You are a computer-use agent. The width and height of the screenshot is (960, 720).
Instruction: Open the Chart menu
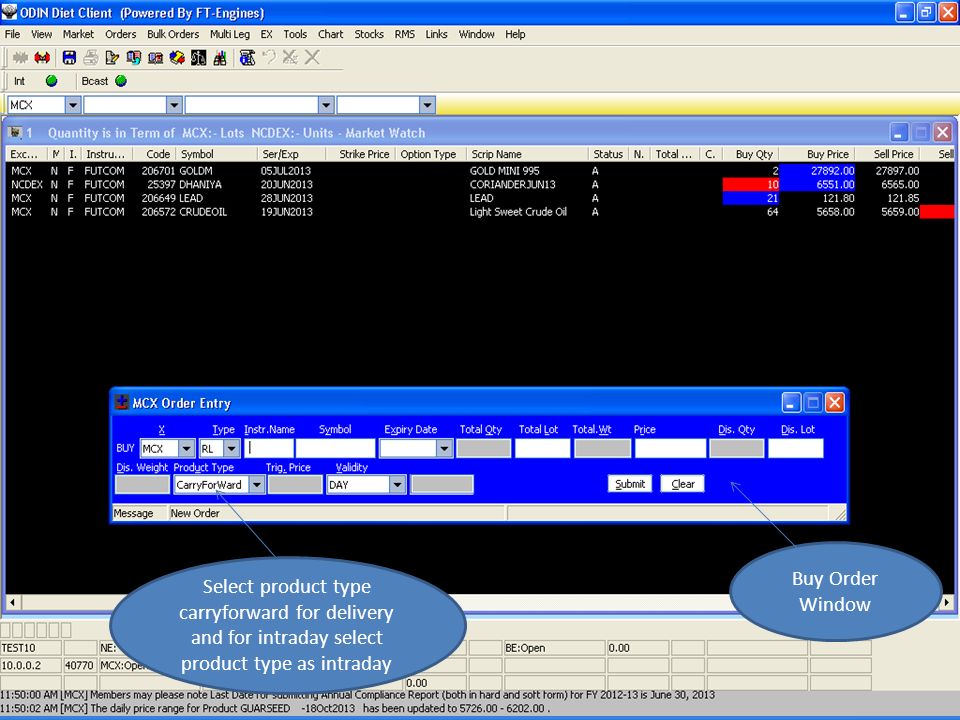[331, 34]
